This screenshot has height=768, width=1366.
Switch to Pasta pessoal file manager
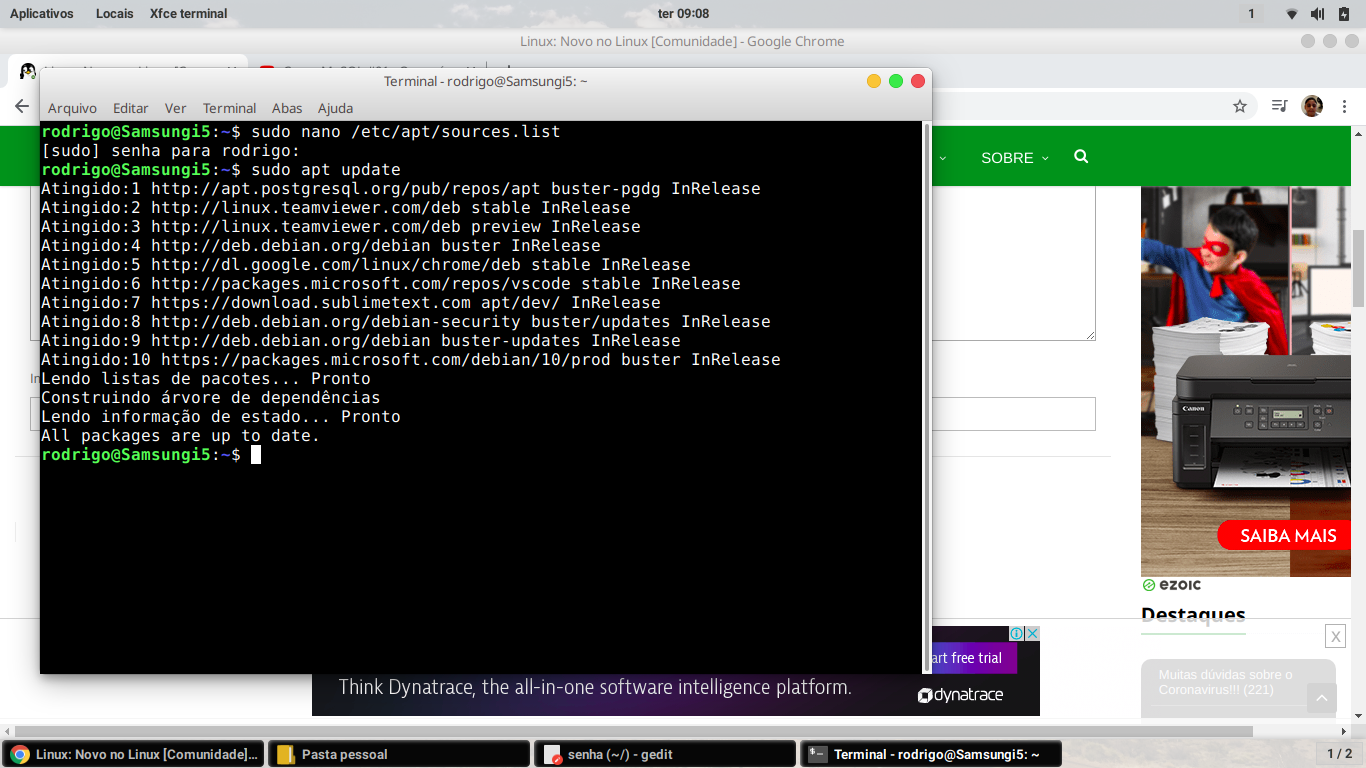click(x=398, y=754)
